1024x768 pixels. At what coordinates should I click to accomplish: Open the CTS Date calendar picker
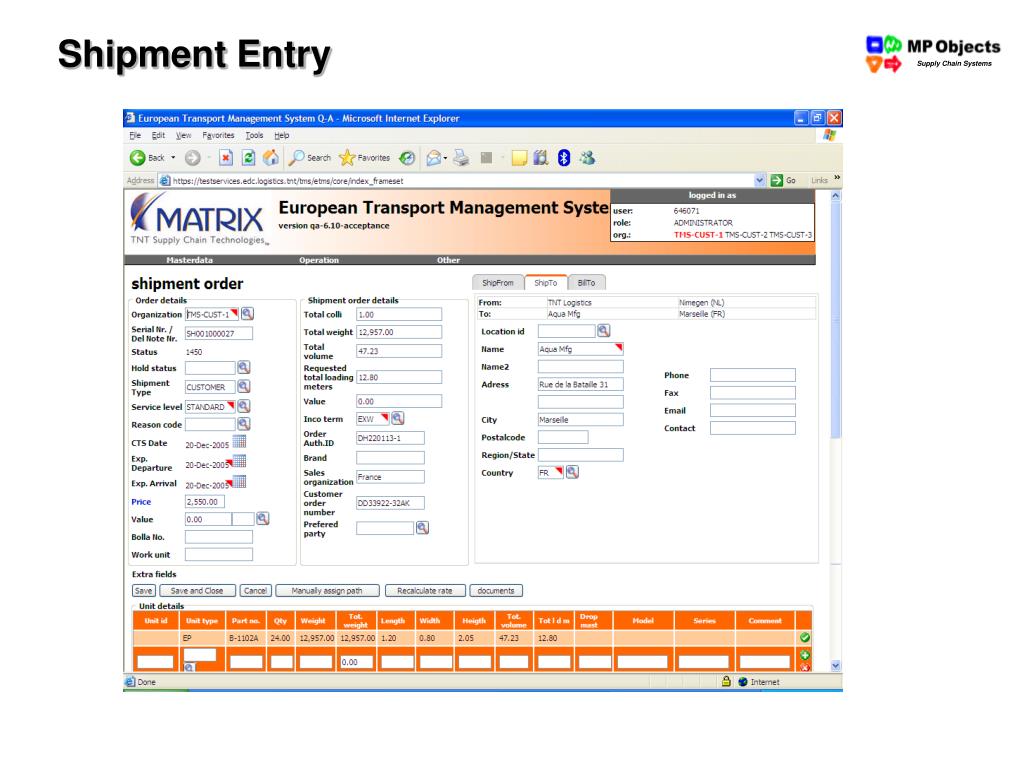tap(239, 442)
